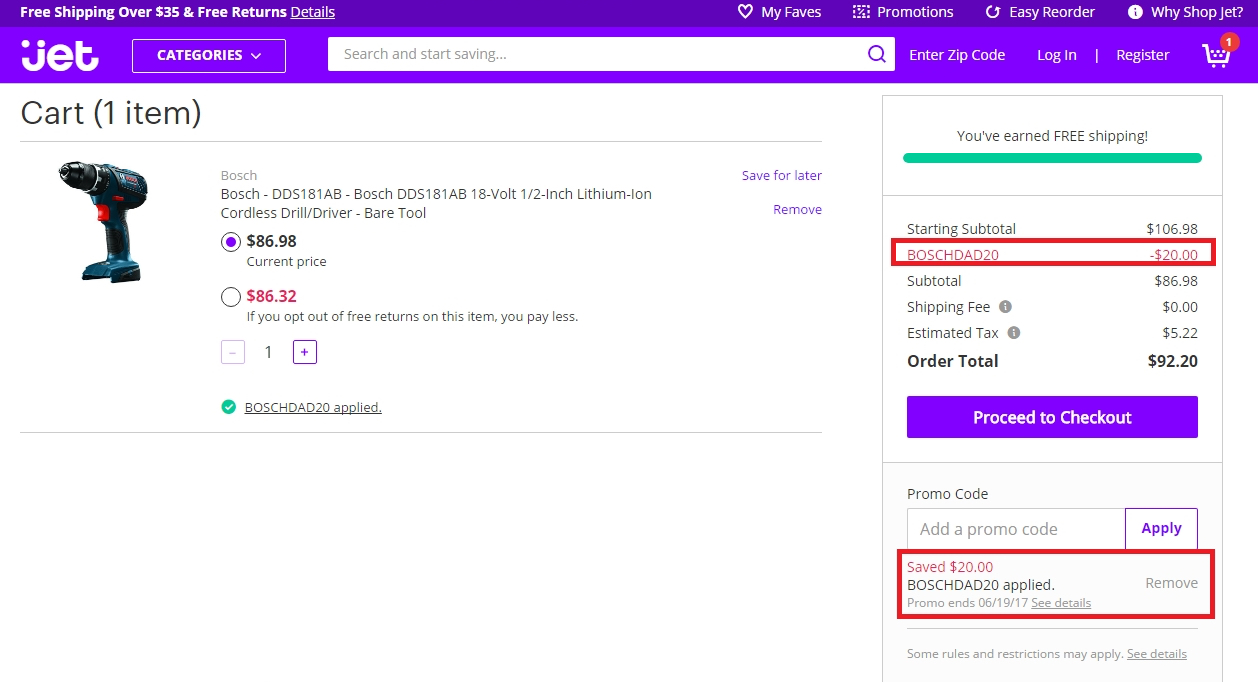
Task: Click the Shipping Fee info icon
Action: [x=1005, y=307]
